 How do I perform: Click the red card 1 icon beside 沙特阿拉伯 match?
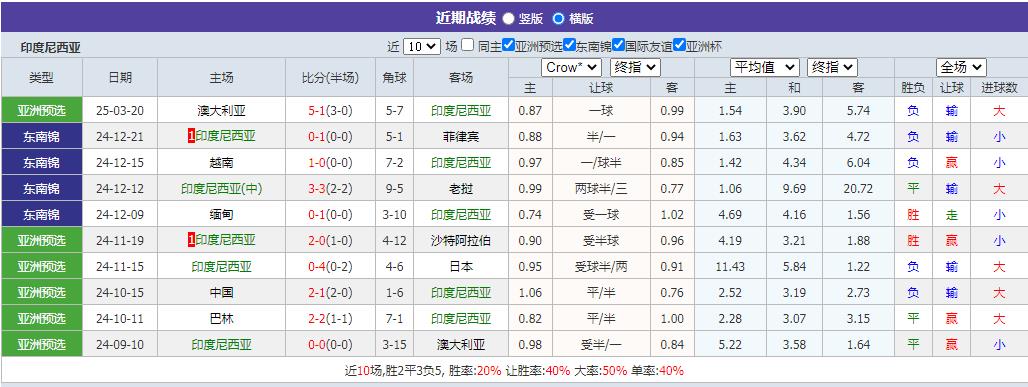point(191,240)
